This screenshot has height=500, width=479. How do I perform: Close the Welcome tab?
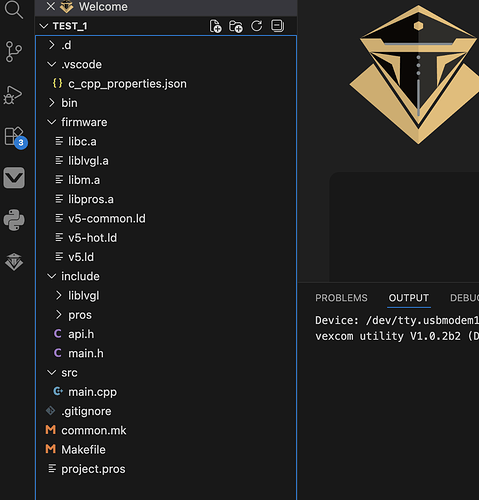(x=51, y=6)
